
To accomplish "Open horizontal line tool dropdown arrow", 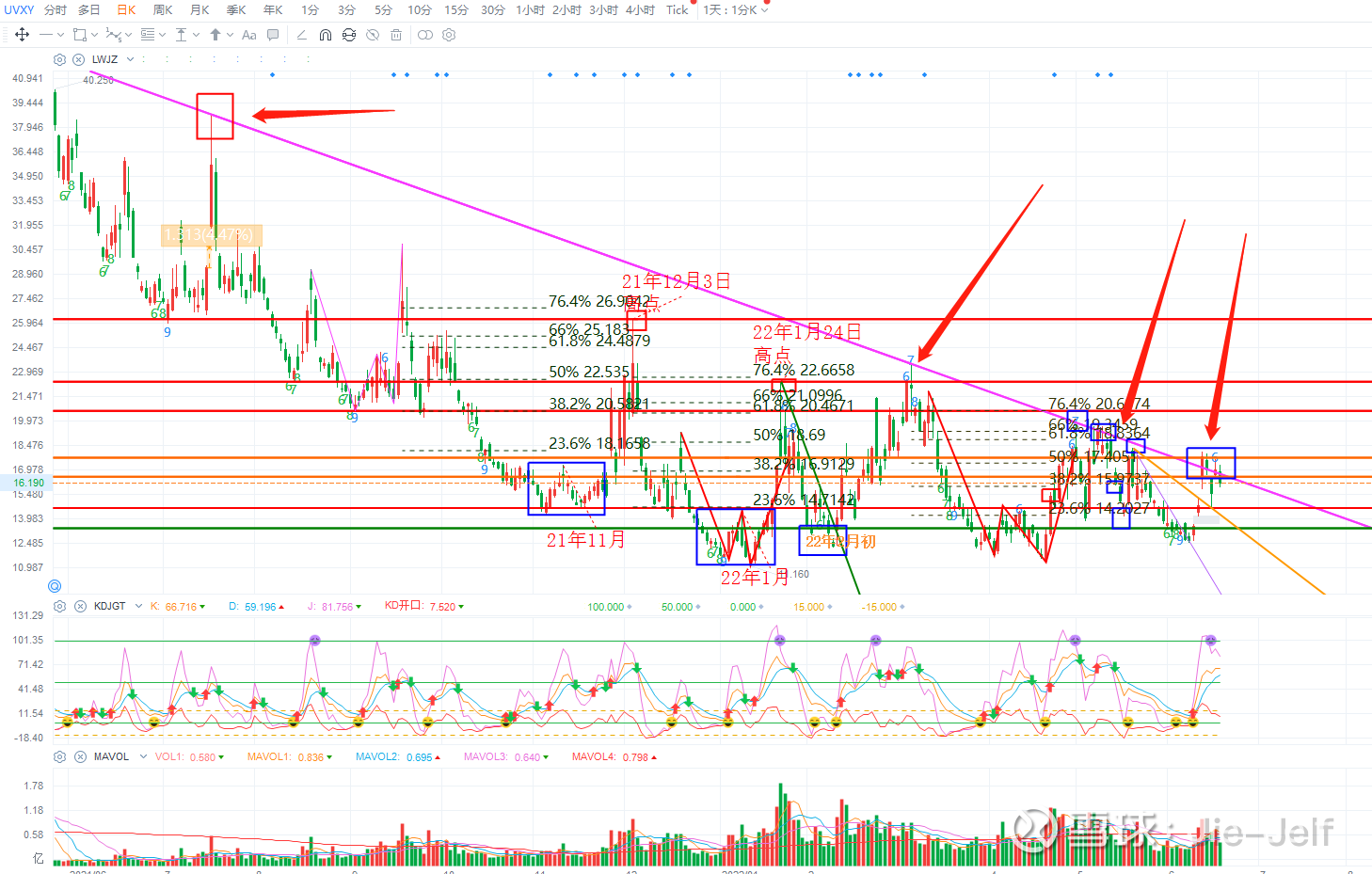I will point(61,35).
